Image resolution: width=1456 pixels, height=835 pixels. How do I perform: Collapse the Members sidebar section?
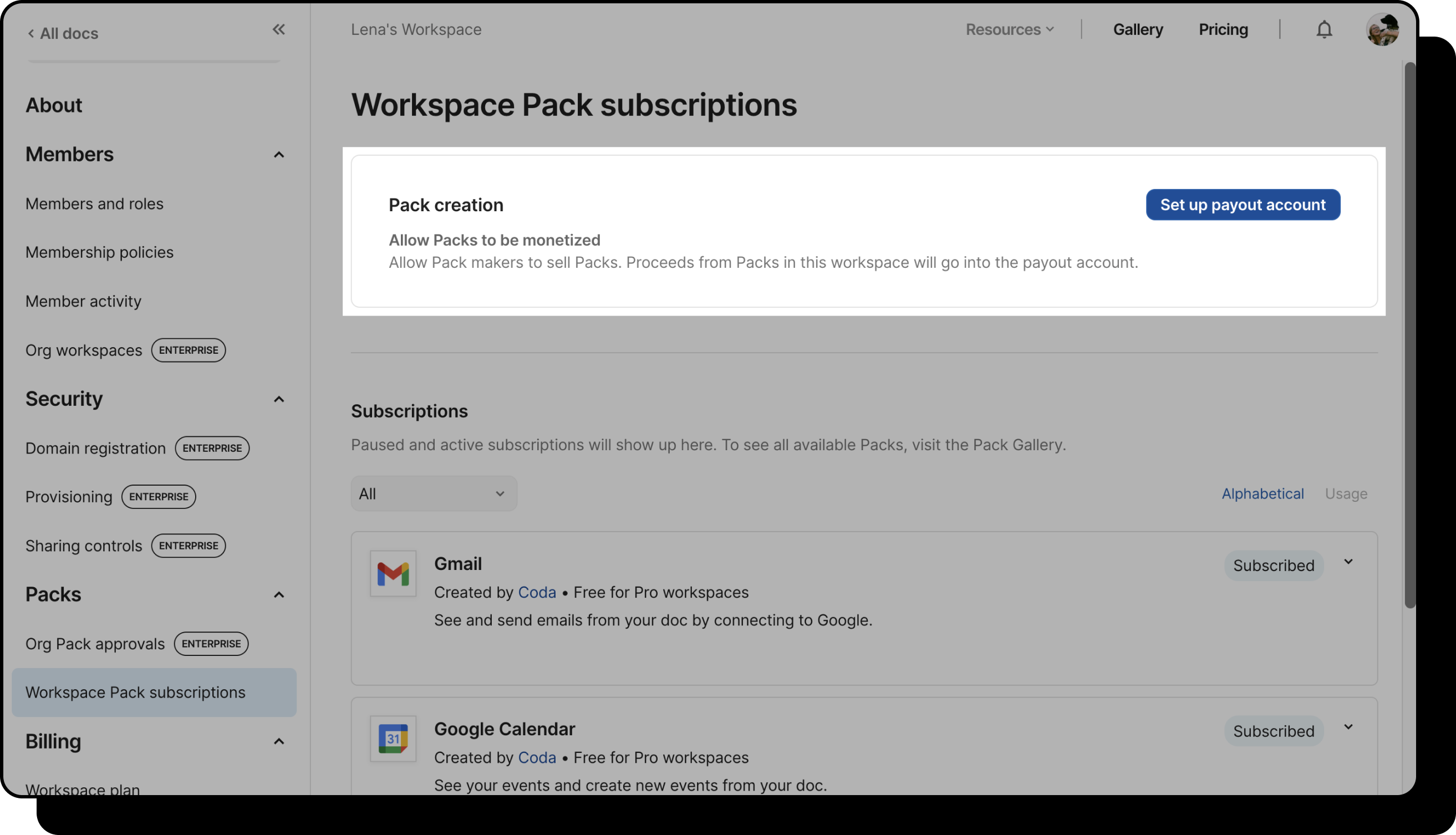click(x=279, y=155)
